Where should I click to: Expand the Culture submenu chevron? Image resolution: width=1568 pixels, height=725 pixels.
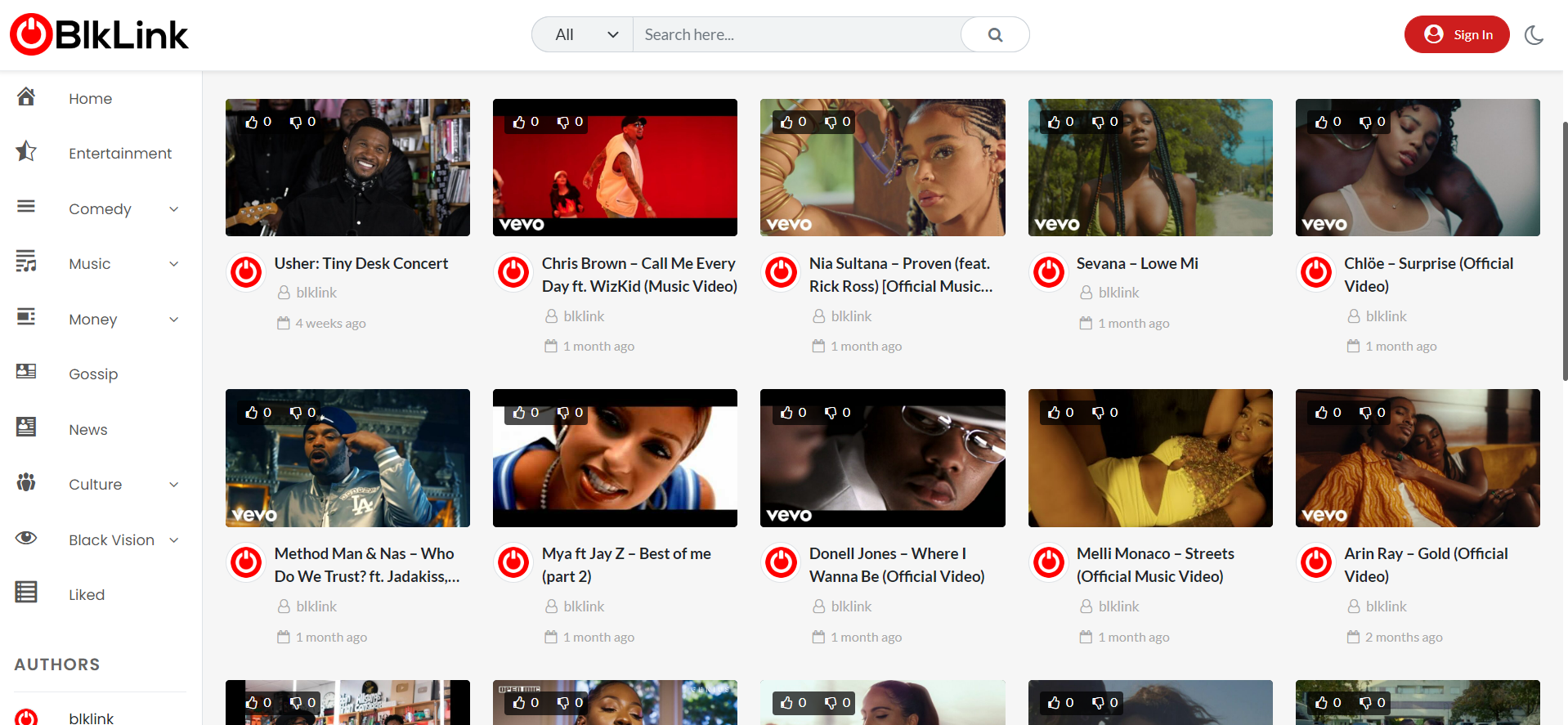point(174,485)
